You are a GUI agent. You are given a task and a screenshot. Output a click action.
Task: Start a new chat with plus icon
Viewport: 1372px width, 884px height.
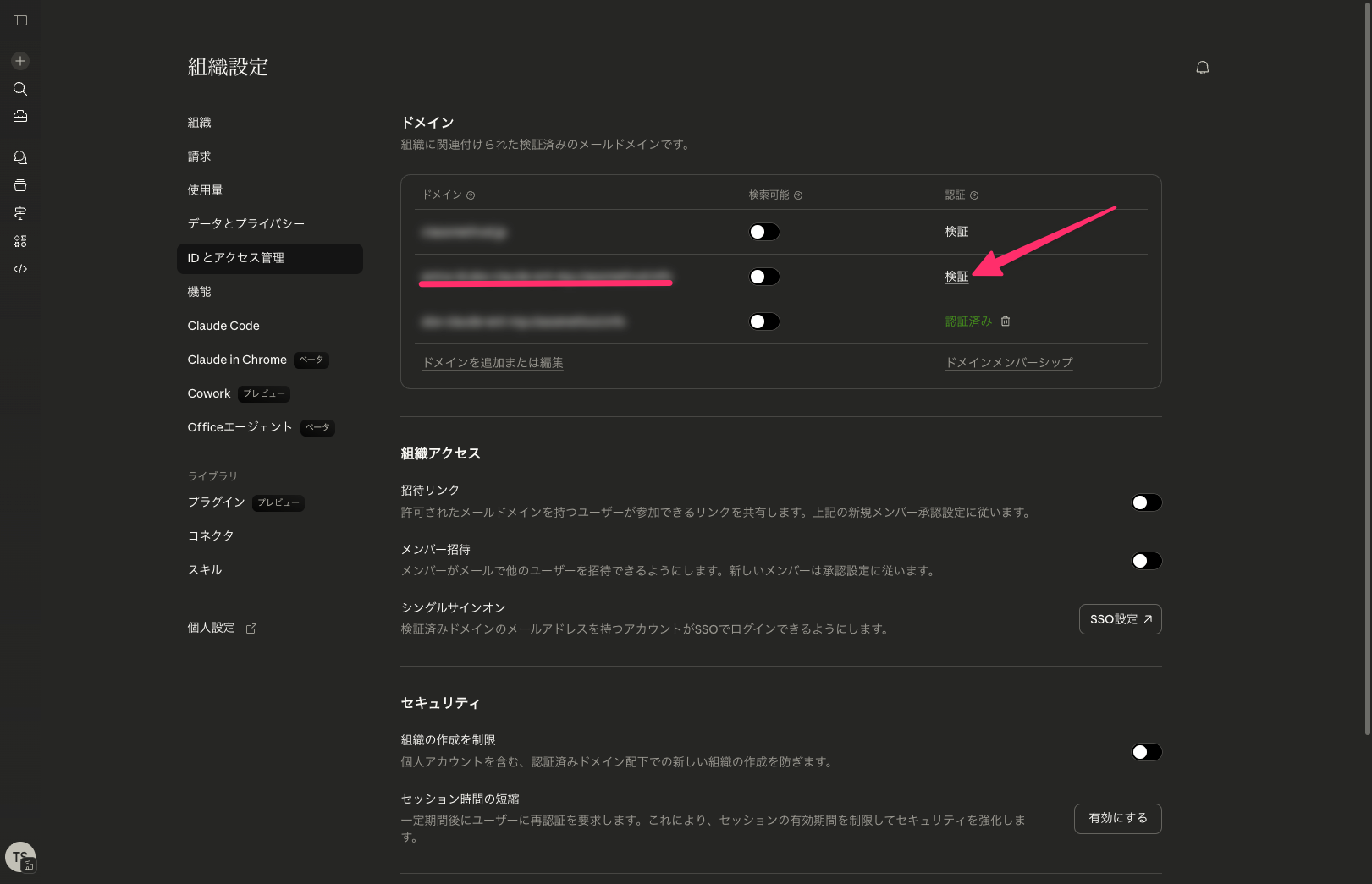click(x=20, y=61)
